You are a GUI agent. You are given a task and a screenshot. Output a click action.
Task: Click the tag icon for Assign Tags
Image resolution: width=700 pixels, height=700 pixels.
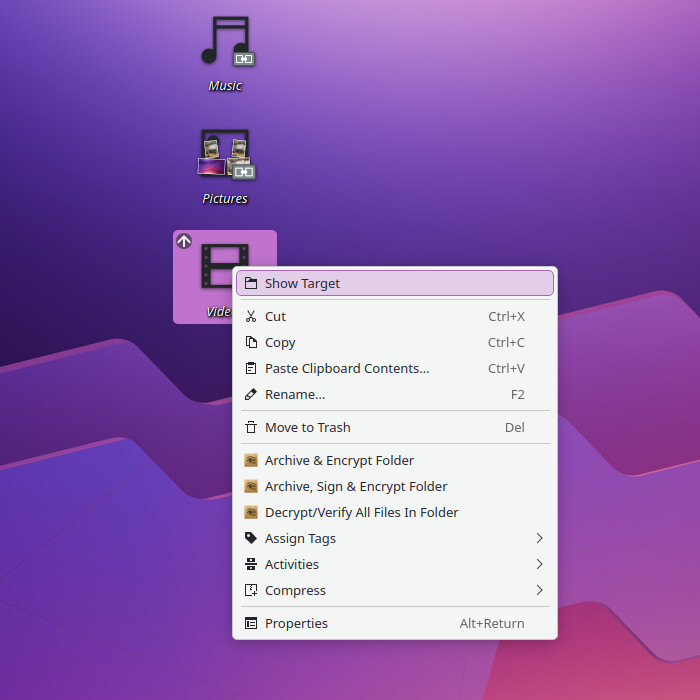pyautogui.click(x=251, y=538)
